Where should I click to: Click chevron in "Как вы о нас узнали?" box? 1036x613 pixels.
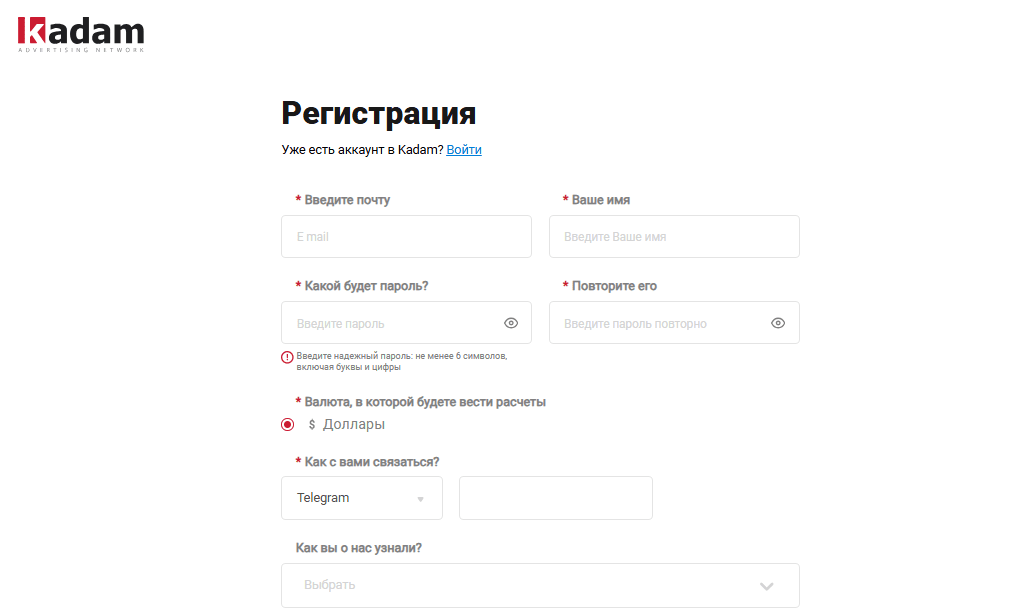[x=767, y=586]
